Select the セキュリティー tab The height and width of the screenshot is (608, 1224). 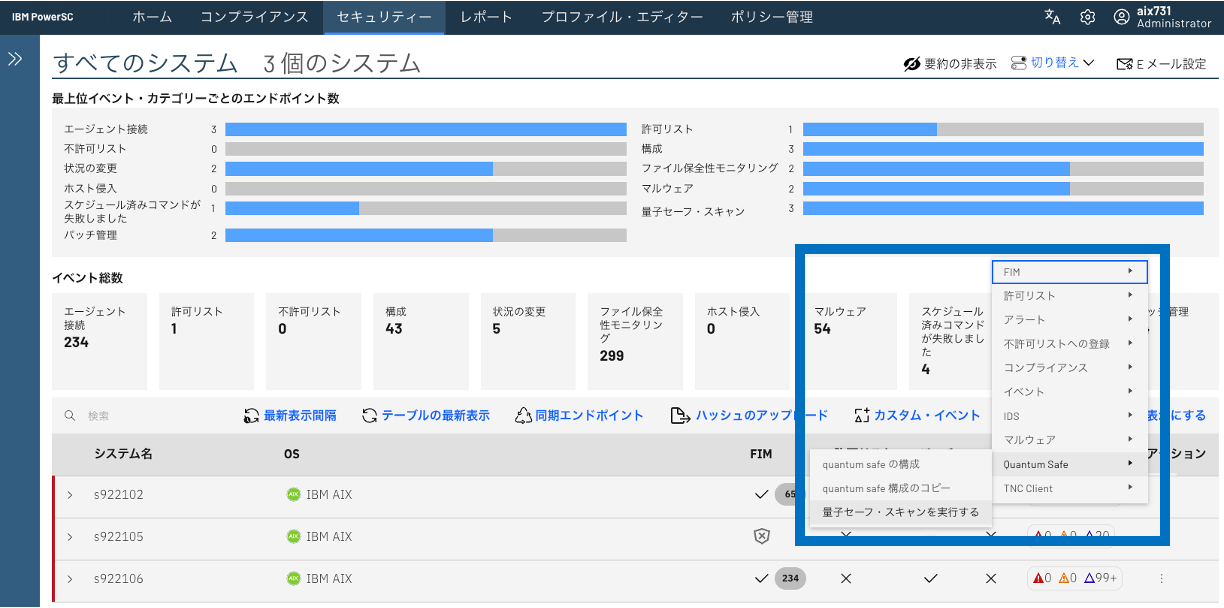coord(384,17)
